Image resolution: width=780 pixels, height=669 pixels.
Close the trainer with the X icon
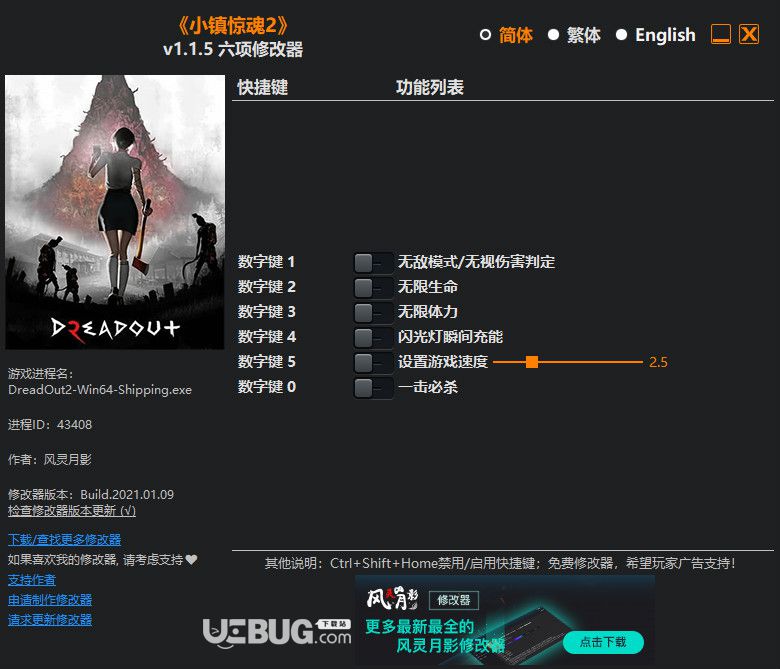(x=749, y=34)
